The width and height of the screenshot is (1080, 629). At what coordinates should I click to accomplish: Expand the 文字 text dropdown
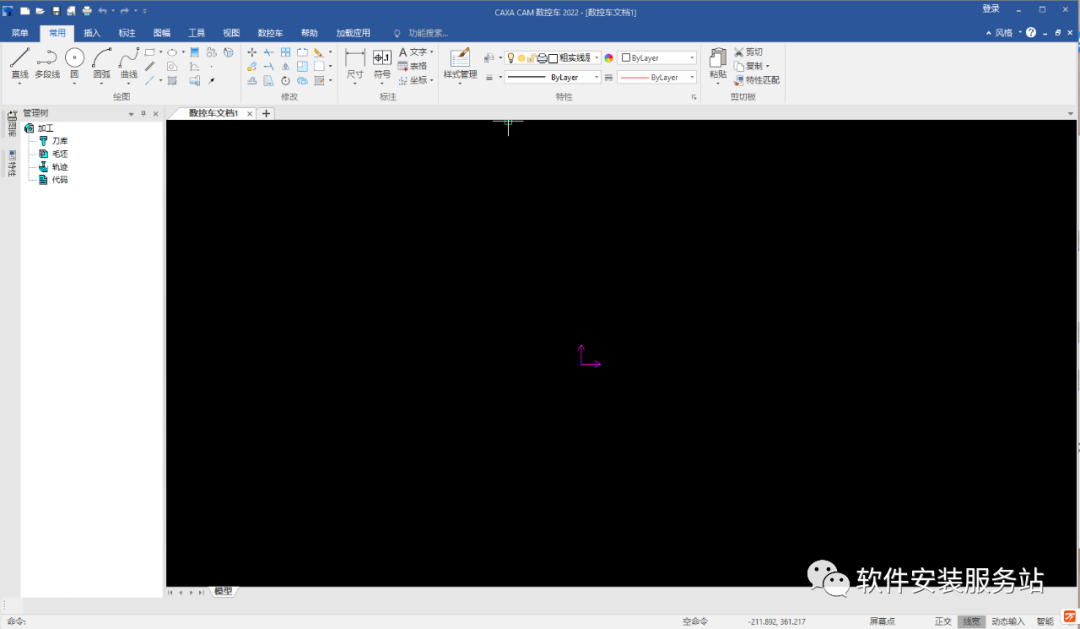[x=432, y=52]
